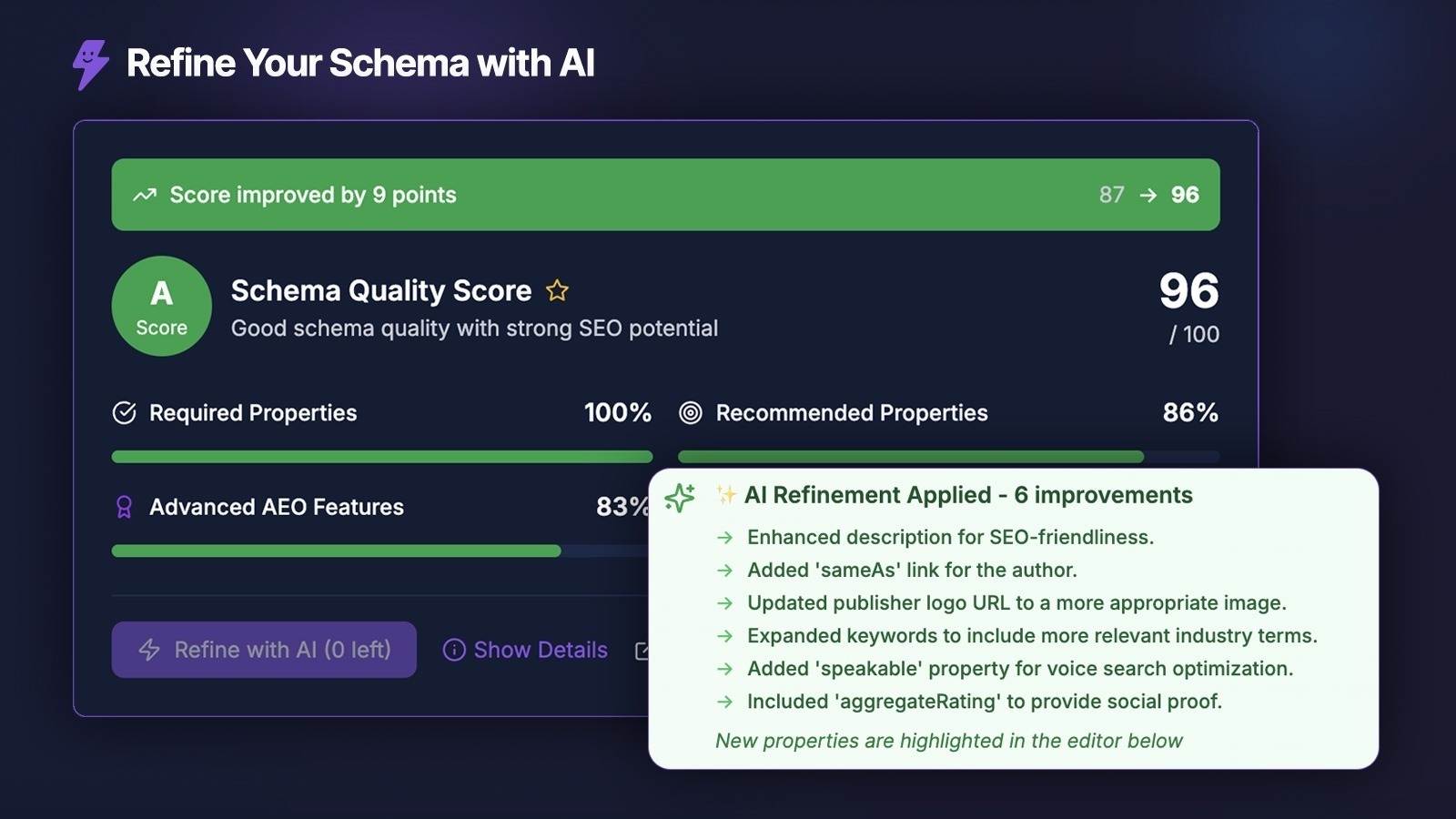Click the external link icon beside Show Details
The width and height of the screenshot is (1456, 819).
pos(642,651)
